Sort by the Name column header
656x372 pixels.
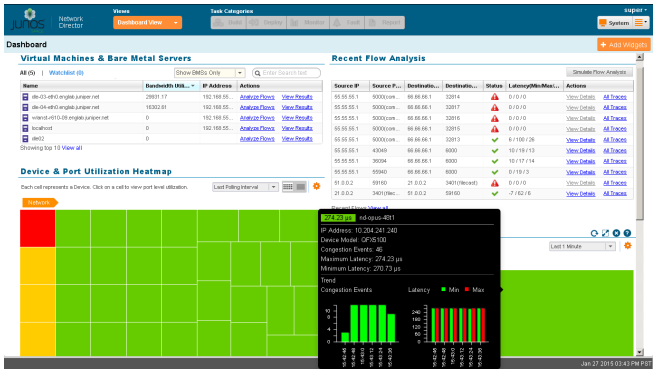click(82, 86)
